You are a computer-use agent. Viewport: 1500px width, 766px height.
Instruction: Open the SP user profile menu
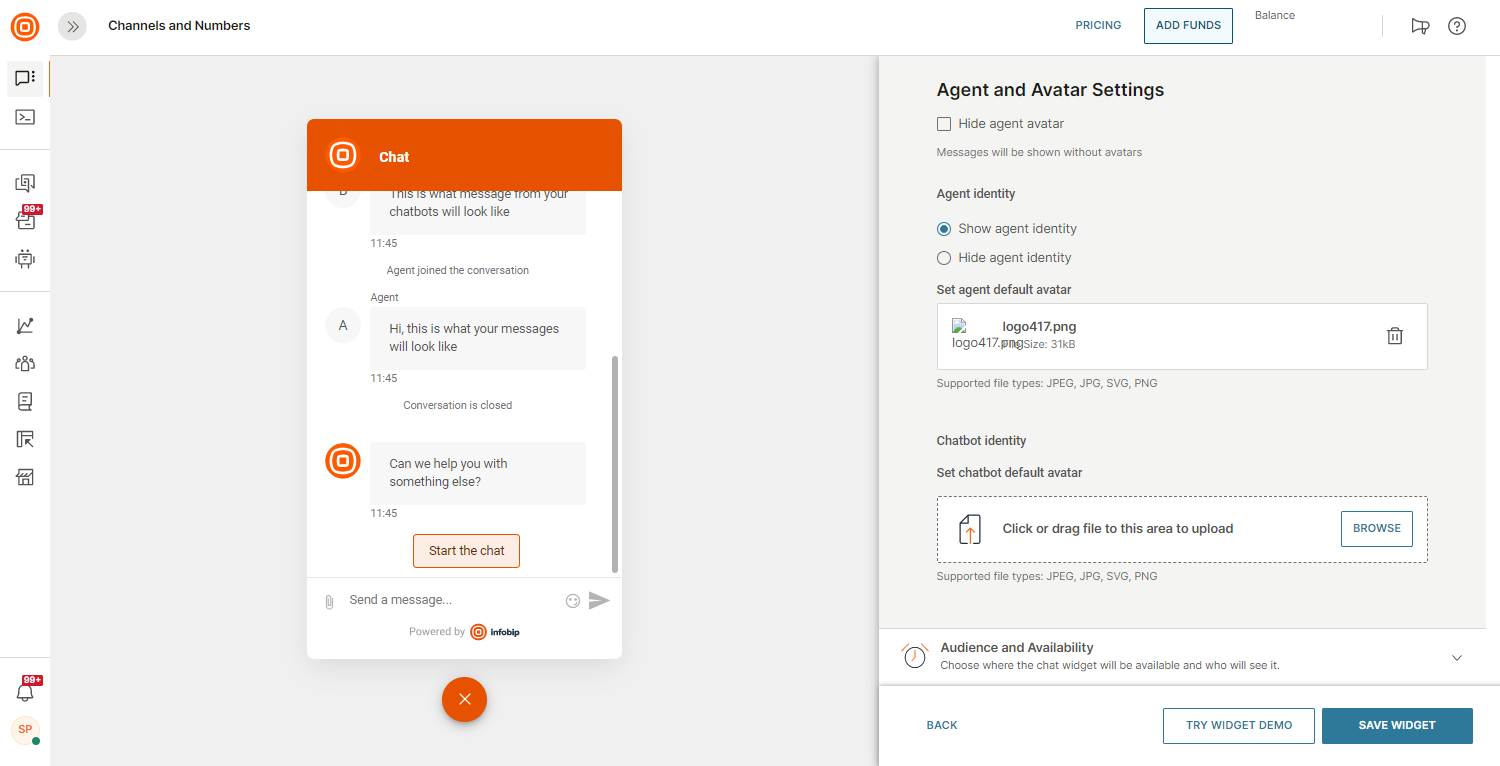click(25, 729)
